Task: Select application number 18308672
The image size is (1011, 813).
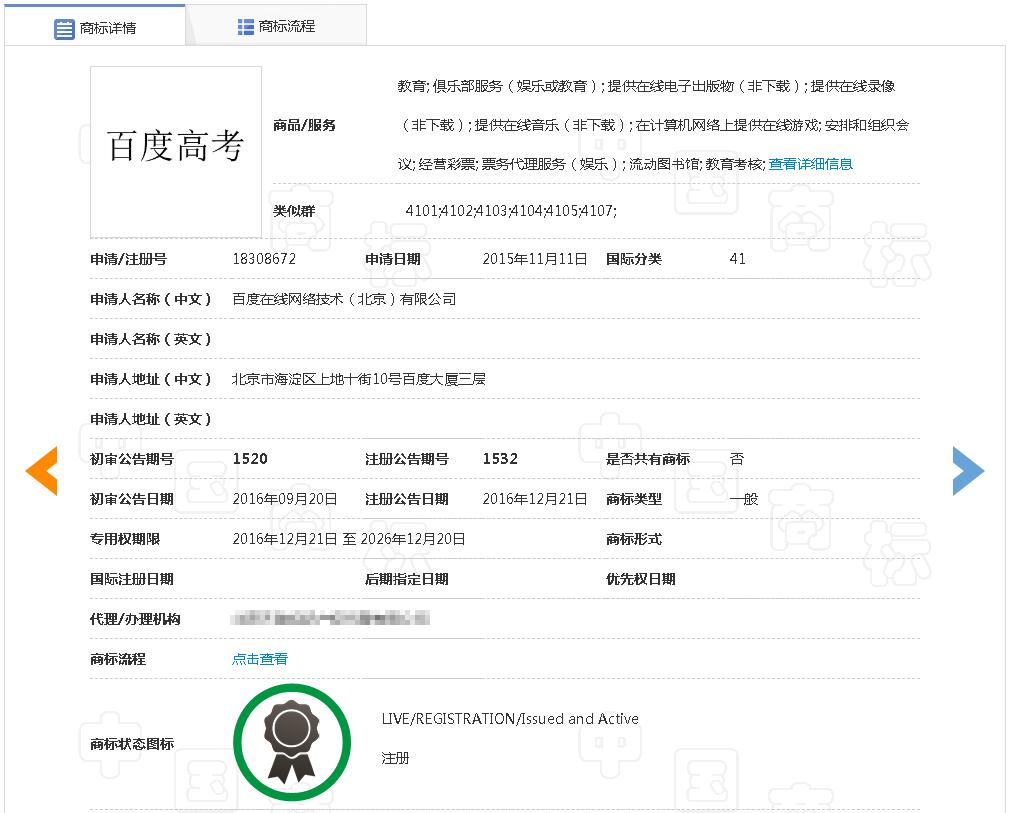Action: [264, 259]
